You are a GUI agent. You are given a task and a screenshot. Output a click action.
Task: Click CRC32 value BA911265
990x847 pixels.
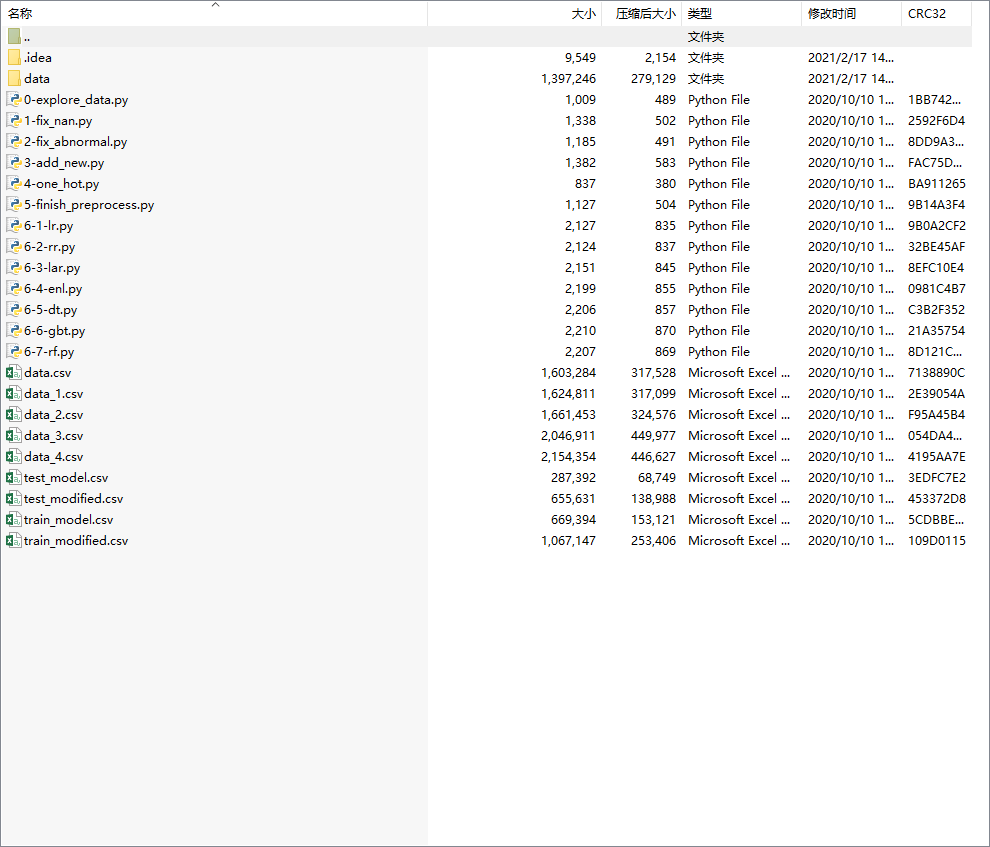pos(936,184)
